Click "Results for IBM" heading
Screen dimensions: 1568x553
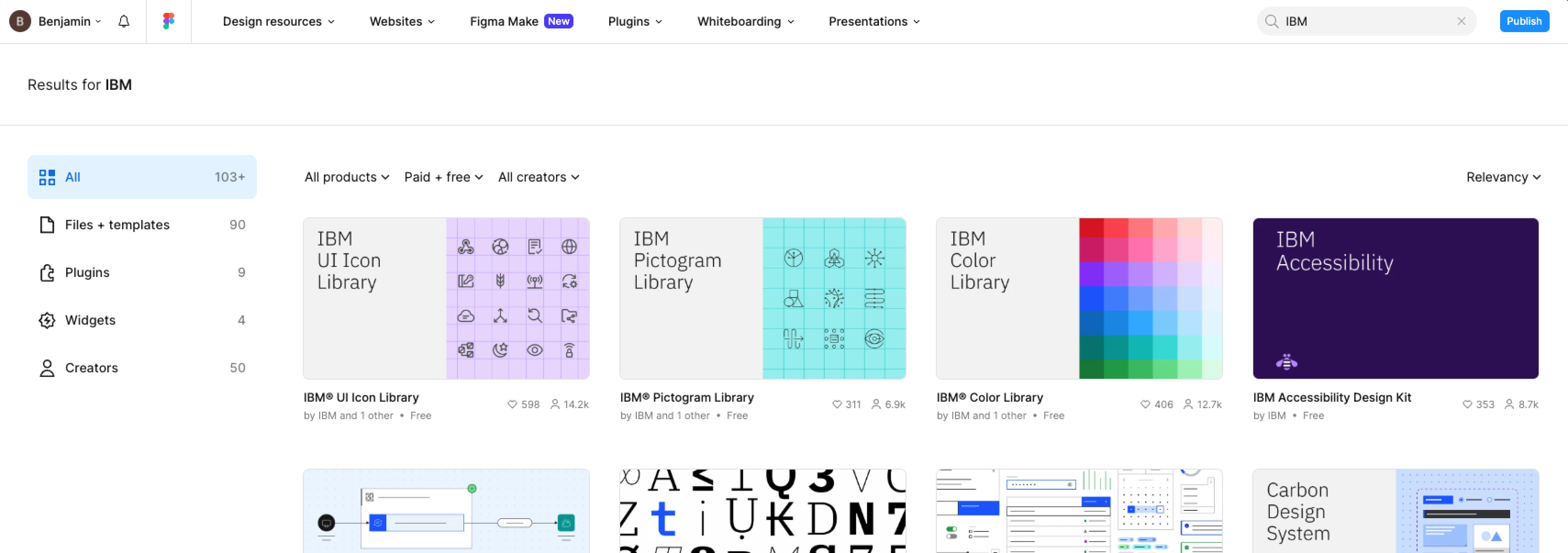coord(80,84)
